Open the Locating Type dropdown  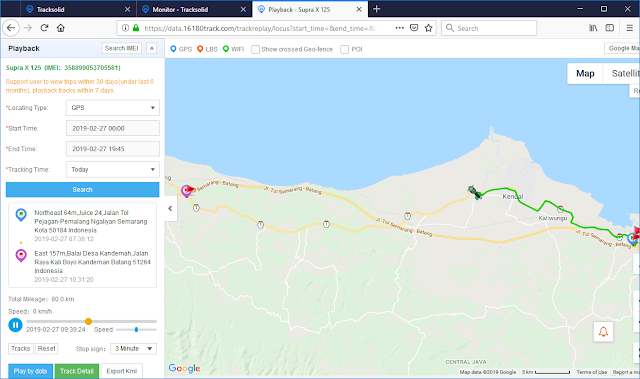[113, 108]
